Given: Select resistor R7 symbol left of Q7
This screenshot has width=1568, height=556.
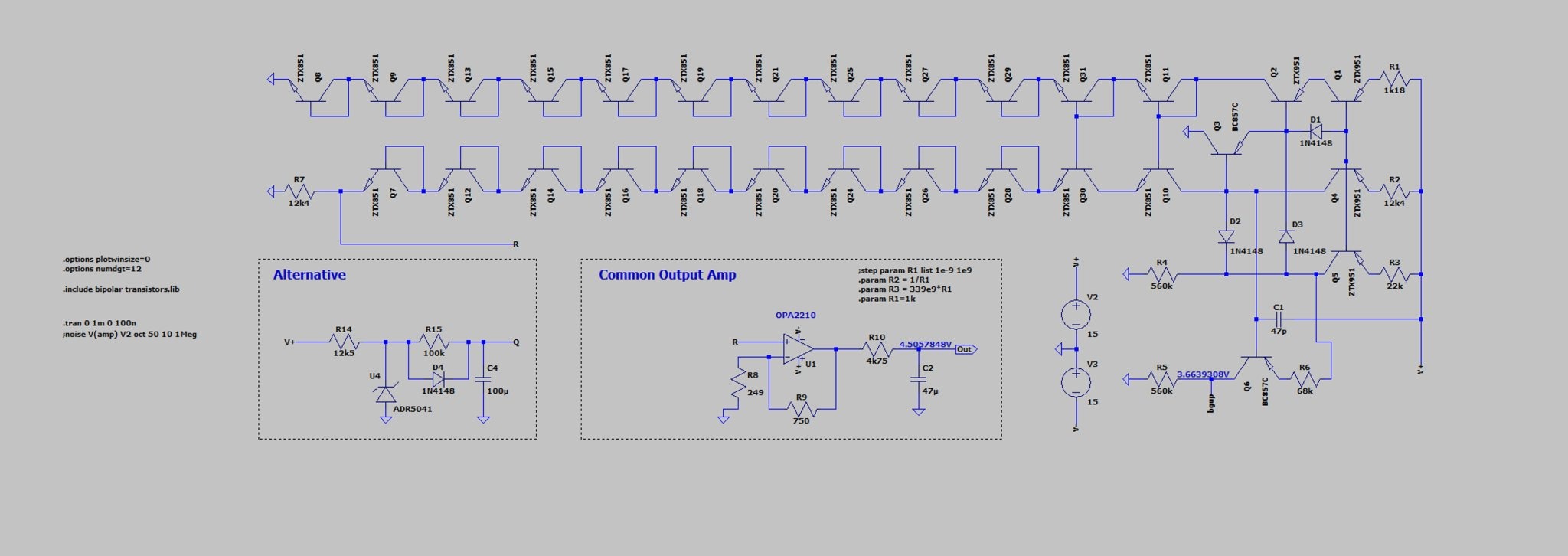Looking at the screenshot, I should click(299, 191).
